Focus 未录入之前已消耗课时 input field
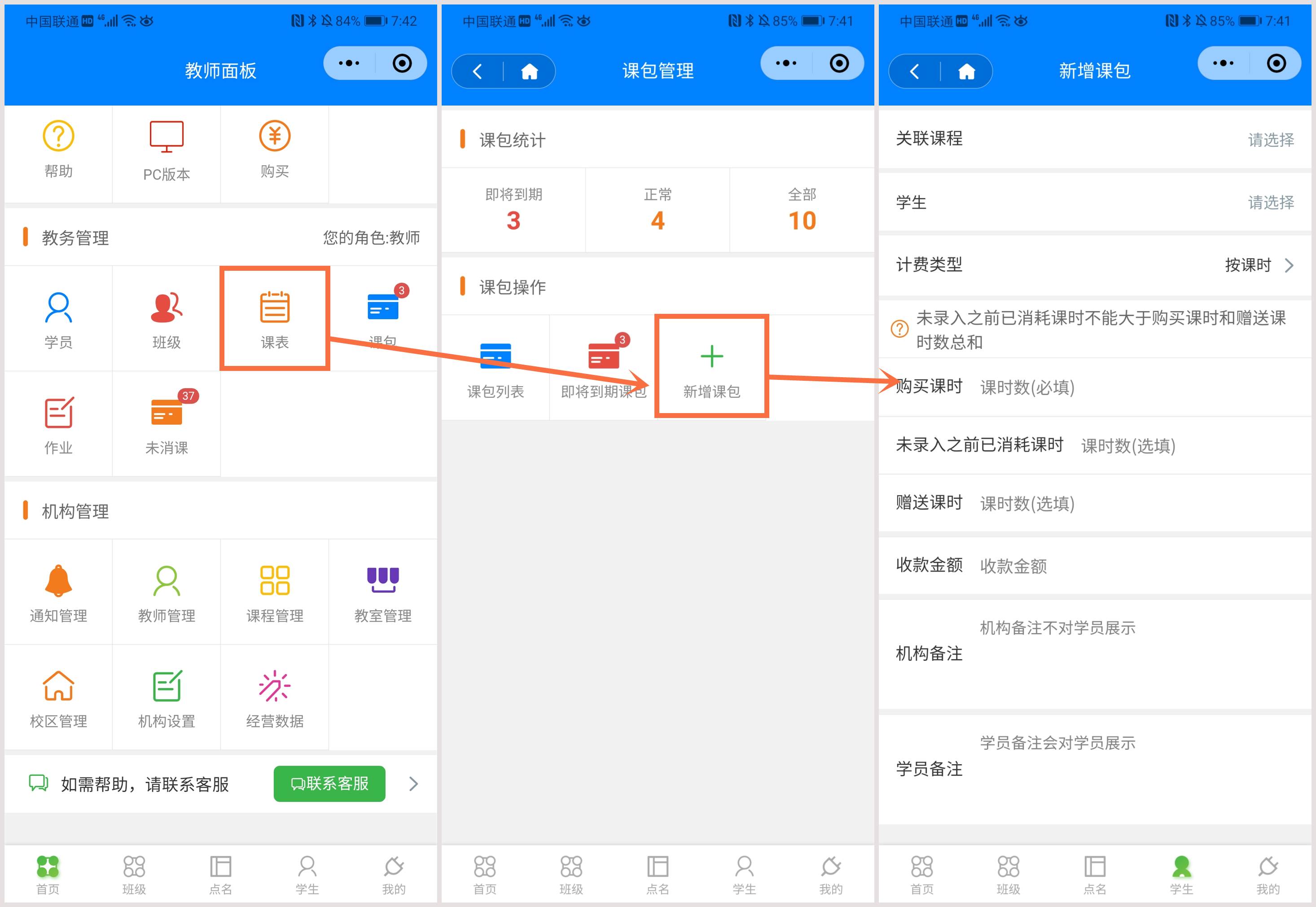Viewport: 1316px width, 907px height. coord(1187,445)
